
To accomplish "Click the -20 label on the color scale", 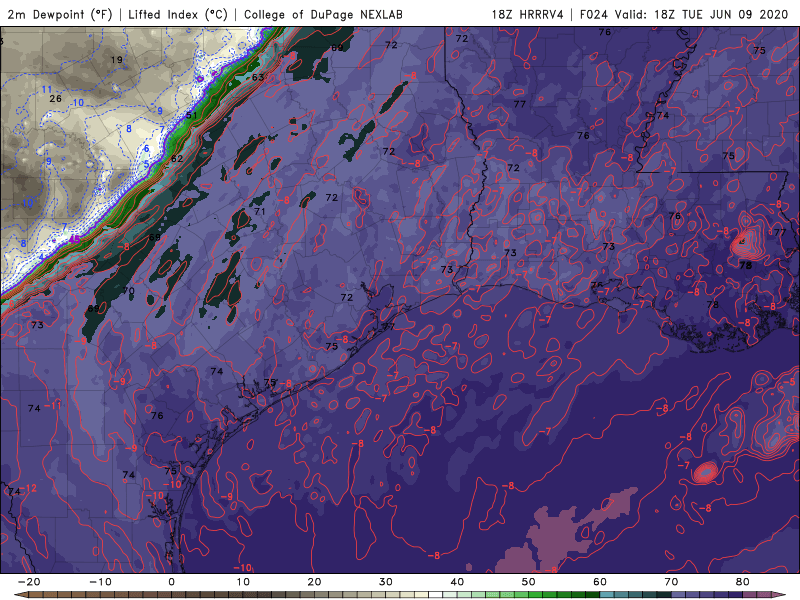I will click(29, 582).
